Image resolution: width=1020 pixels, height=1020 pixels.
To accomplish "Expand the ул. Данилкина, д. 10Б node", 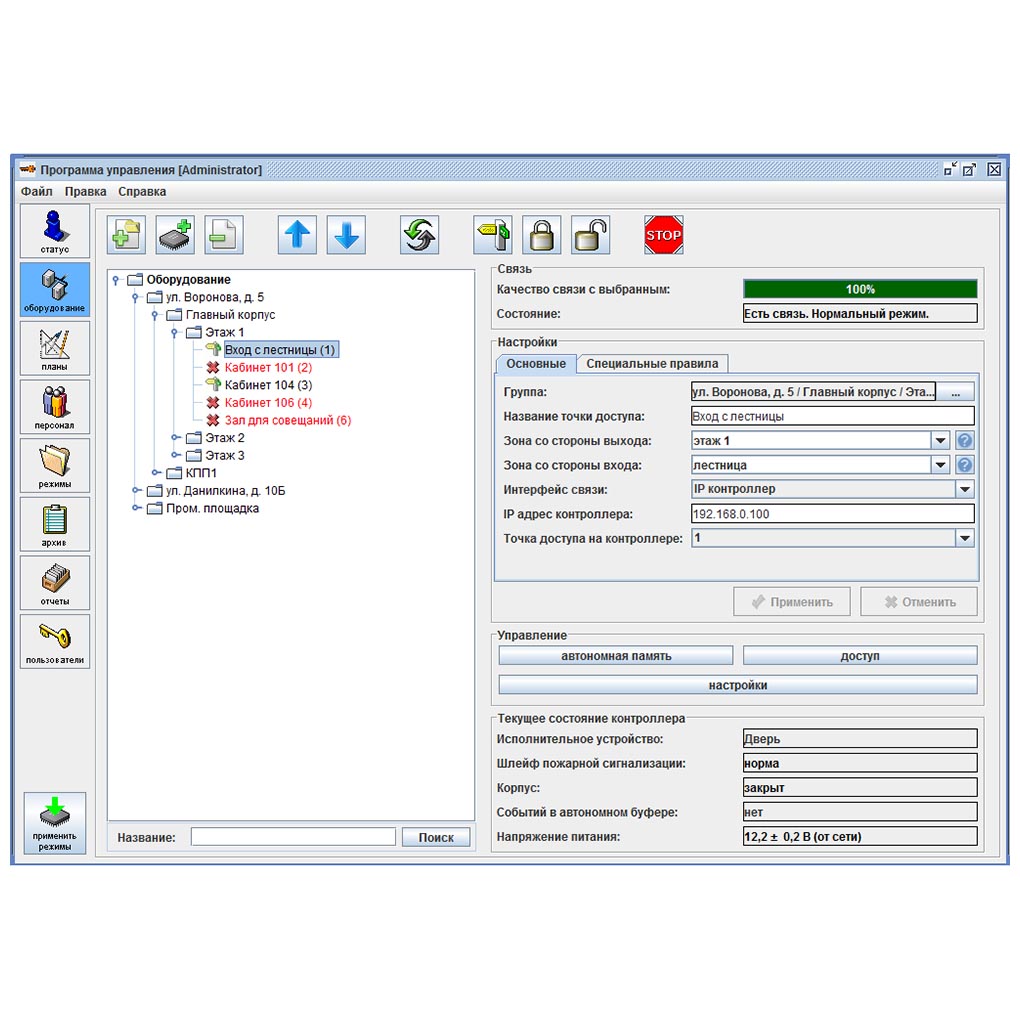I will tap(137, 491).
